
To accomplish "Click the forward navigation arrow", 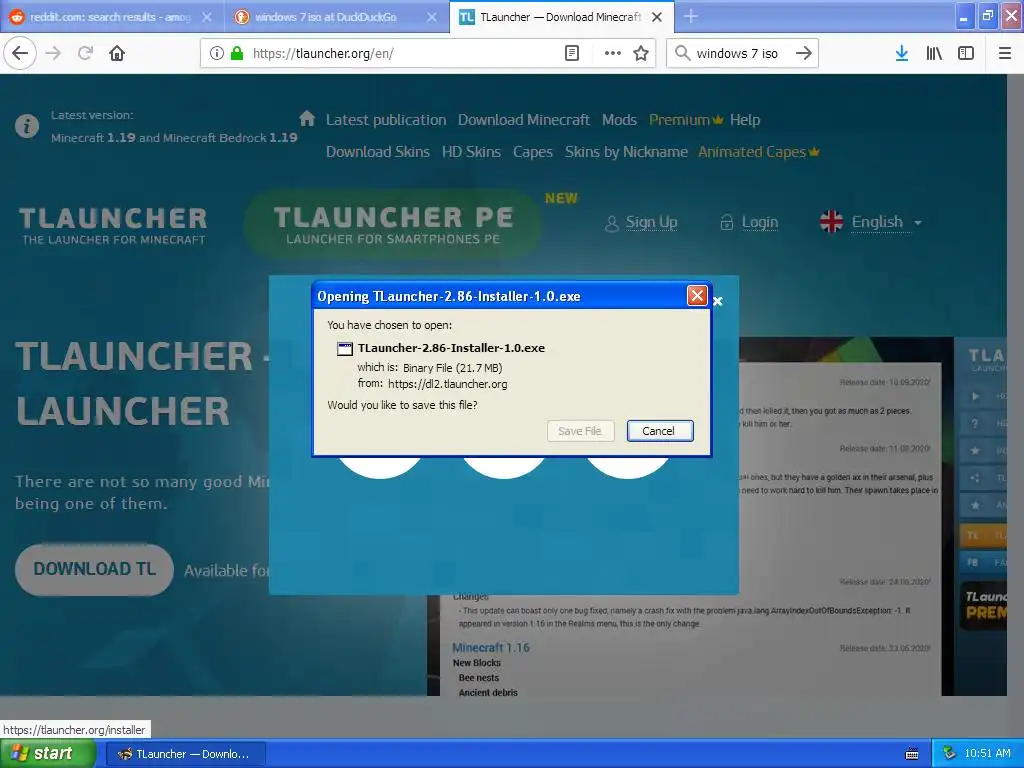I will pyautogui.click(x=53, y=53).
